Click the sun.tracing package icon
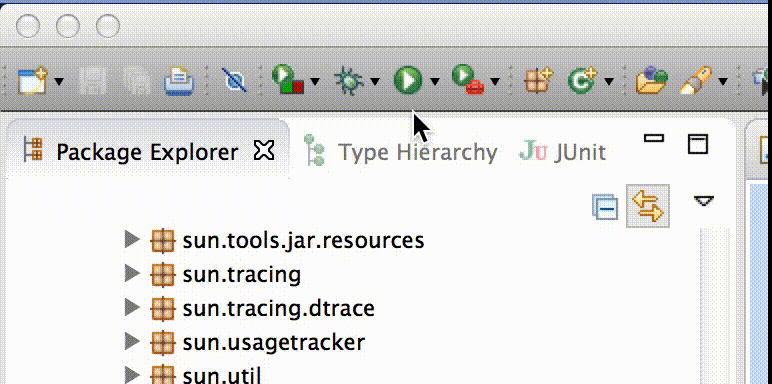This screenshot has height=384, width=772. point(162,274)
